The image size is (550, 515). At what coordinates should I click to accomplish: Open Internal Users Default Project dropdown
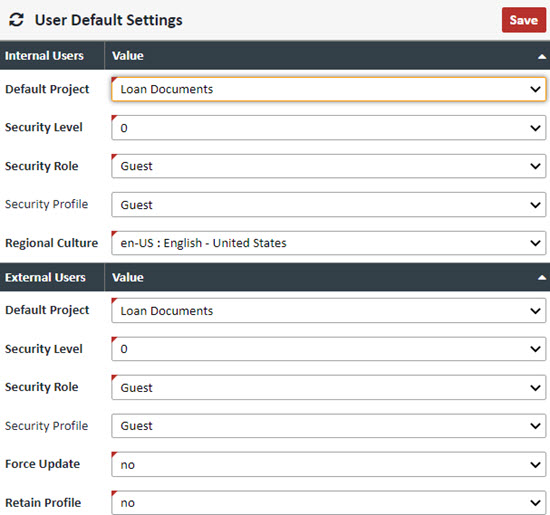(x=328, y=89)
